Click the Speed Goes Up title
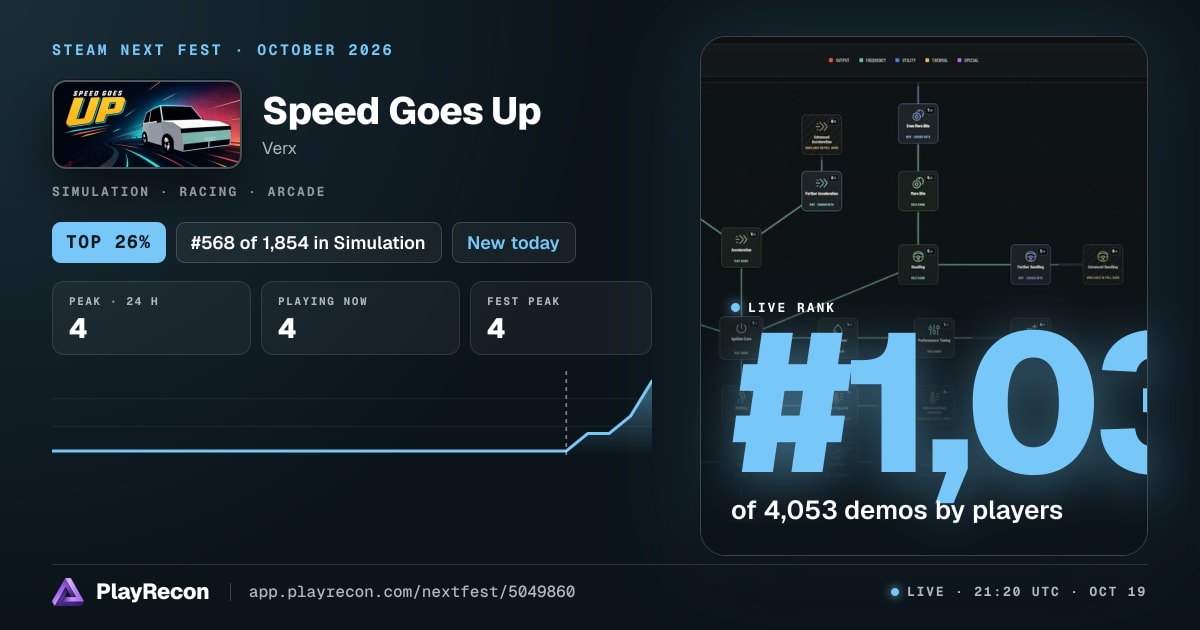This screenshot has width=1200, height=630. pyautogui.click(x=402, y=111)
